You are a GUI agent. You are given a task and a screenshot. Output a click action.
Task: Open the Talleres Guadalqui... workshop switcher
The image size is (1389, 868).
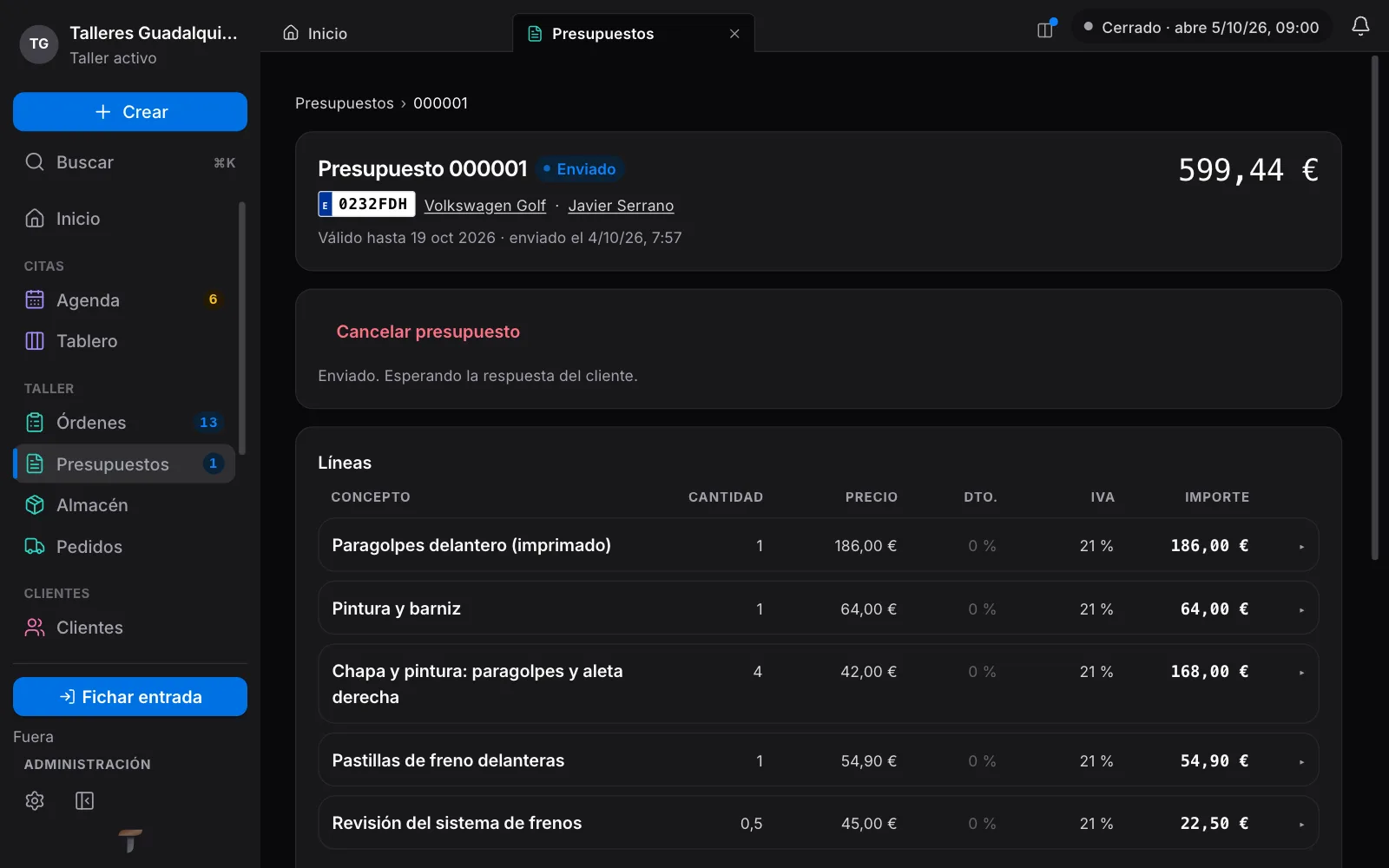tap(130, 43)
